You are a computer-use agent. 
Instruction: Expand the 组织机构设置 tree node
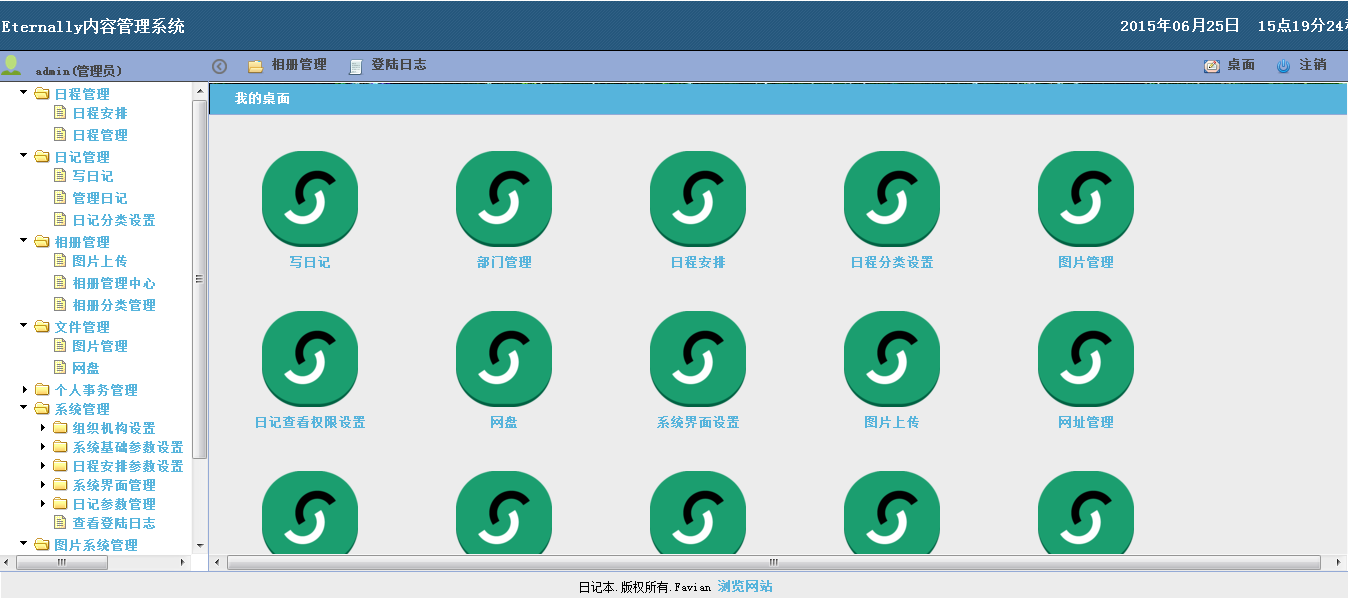point(43,428)
